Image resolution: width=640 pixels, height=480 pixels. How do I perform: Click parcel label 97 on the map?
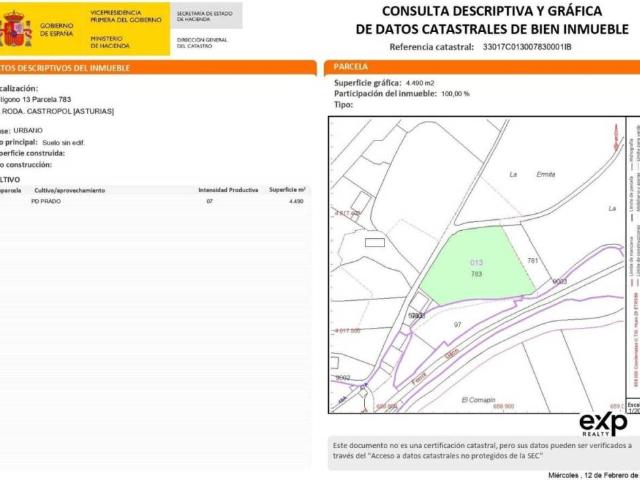pos(458,324)
